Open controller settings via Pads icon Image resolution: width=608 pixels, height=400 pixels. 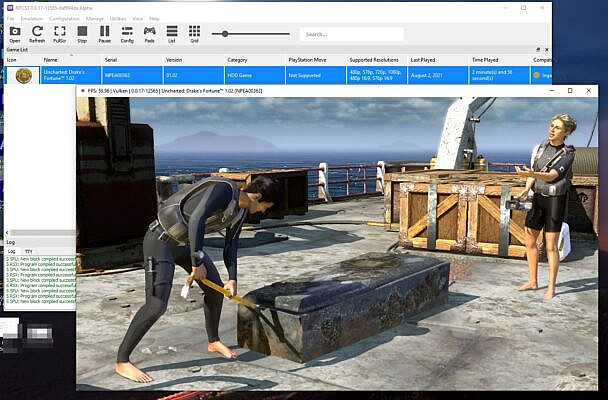[x=150, y=34]
